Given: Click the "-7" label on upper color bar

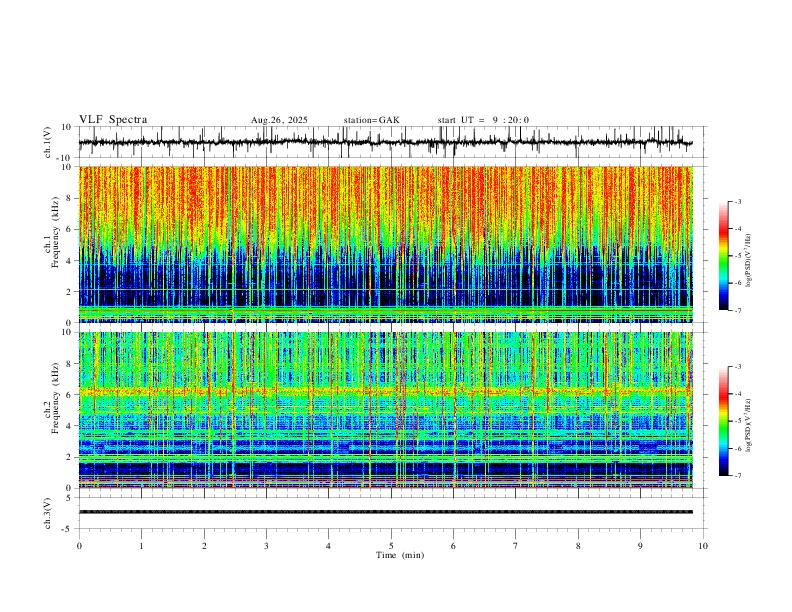Looking at the screenshot, I should (737, 311).
